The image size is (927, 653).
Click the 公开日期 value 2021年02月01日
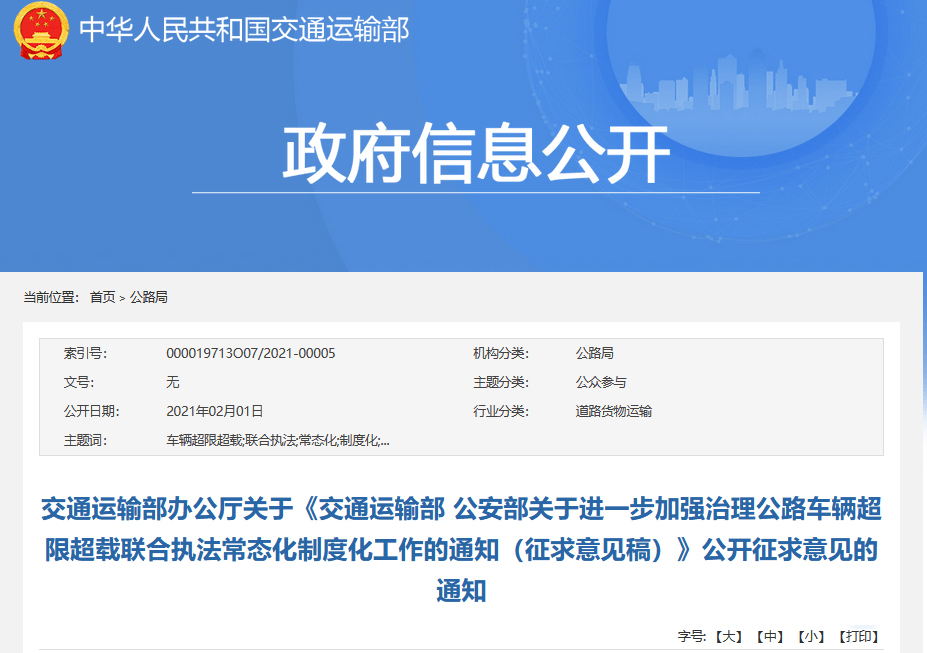pyautogui.click(x=214, y=411)
